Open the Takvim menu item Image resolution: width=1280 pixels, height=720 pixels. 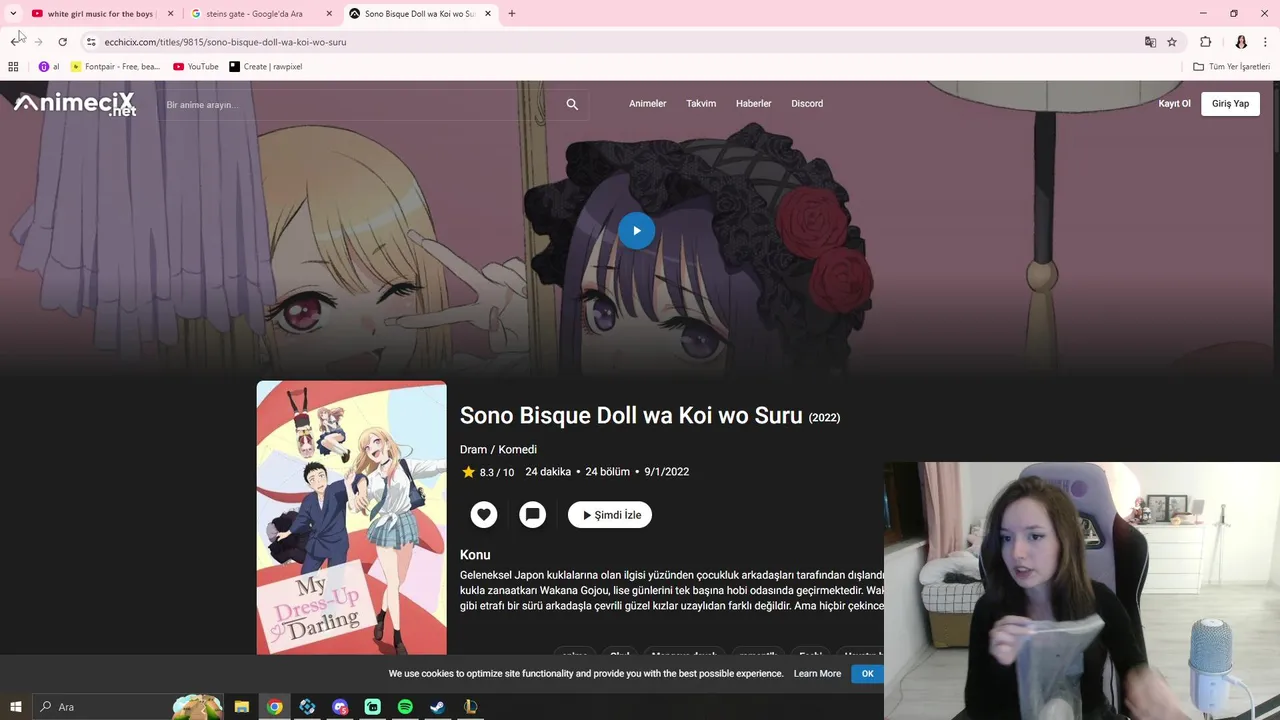[x=701, y=104]
